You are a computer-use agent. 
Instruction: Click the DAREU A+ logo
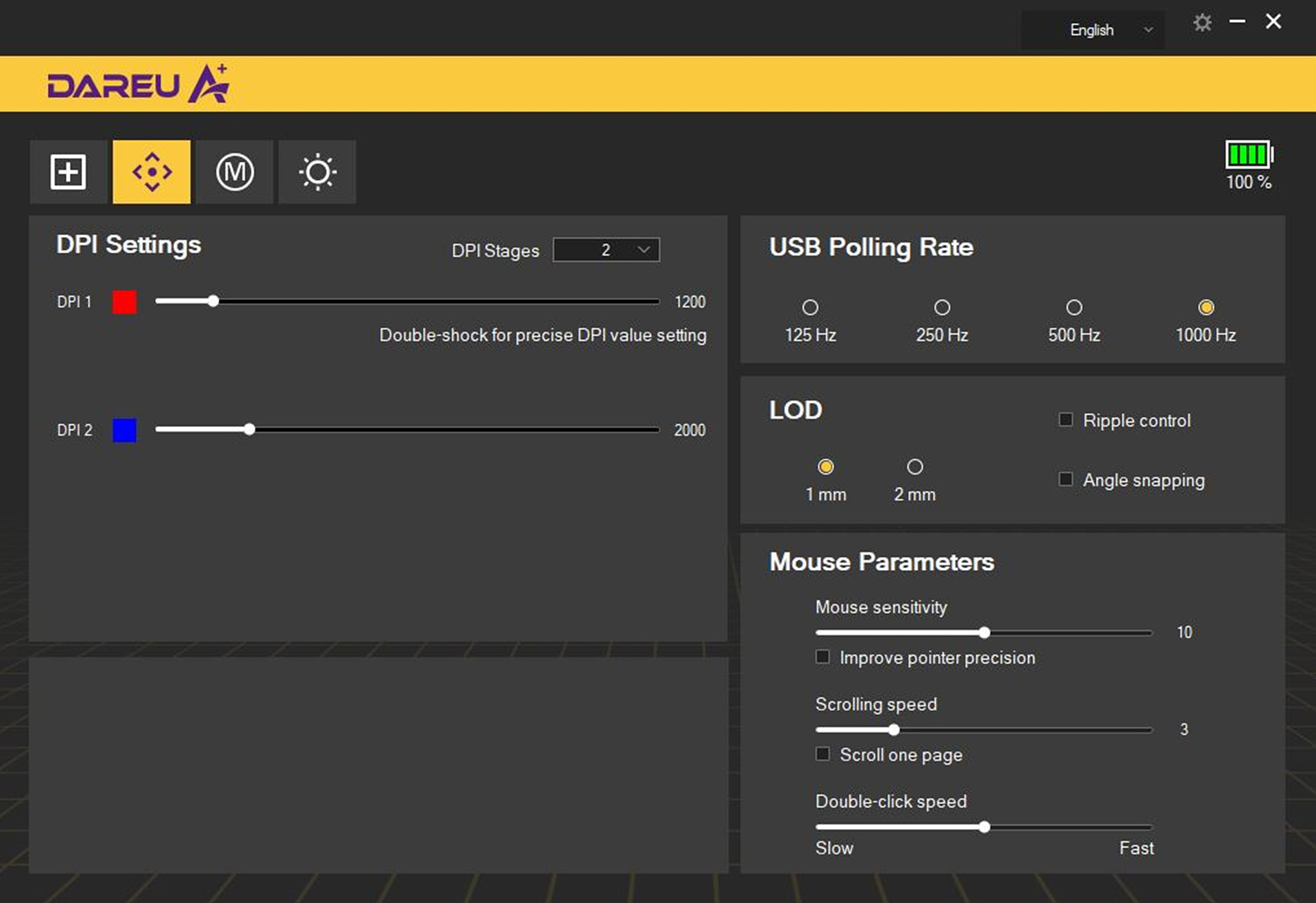pos(138,84)
